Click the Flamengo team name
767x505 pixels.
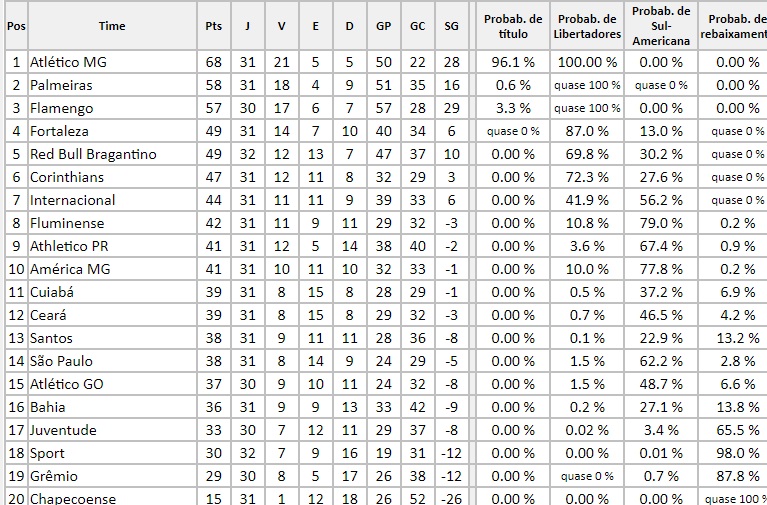(62, 108)
